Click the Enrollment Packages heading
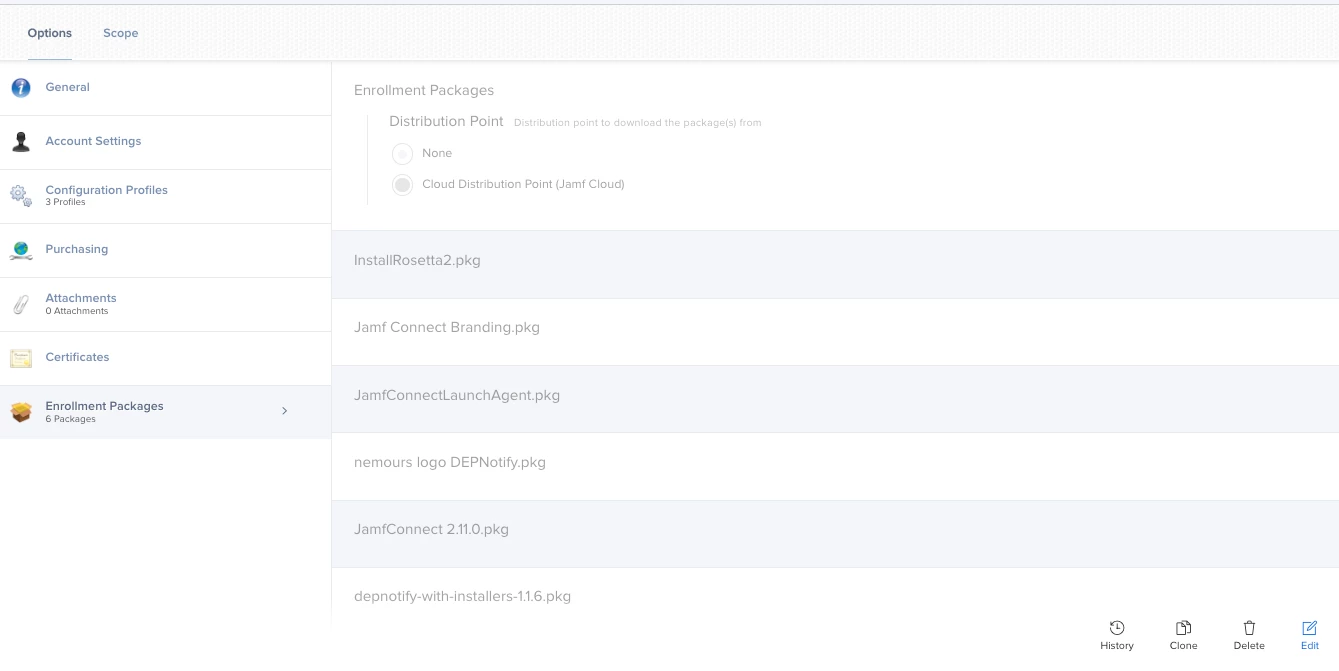Image resolution: width=1339 pixels, height=671 pixels. point(424,90)
